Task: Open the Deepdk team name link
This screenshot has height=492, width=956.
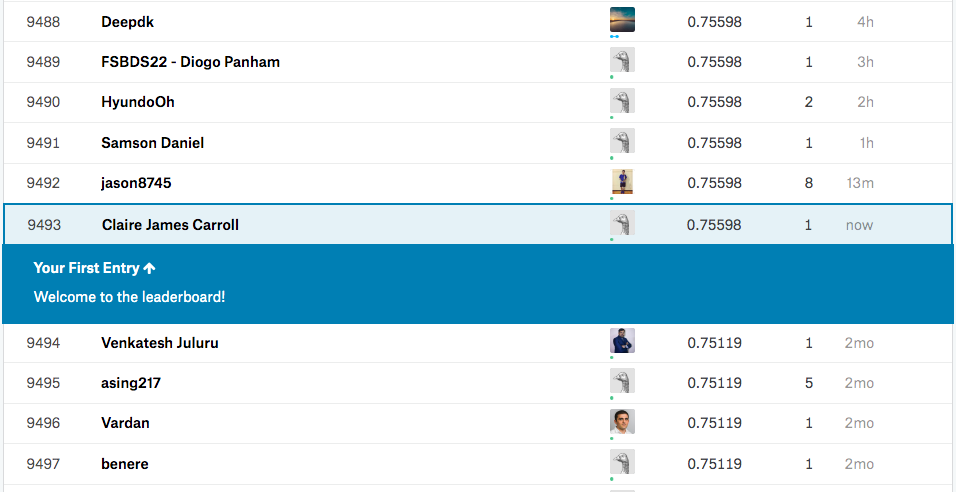Action: click(127, 23)
